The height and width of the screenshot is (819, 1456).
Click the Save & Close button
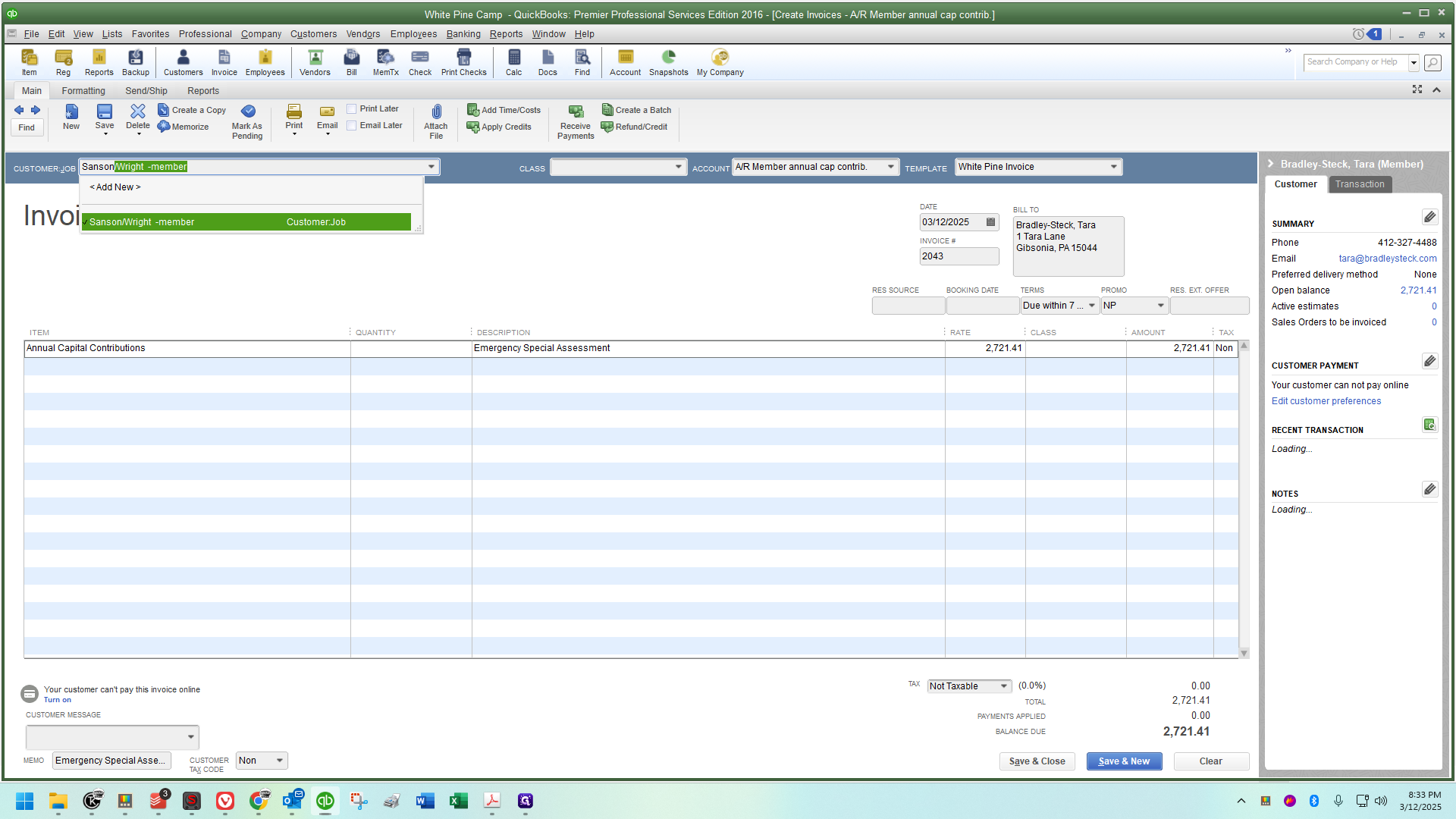pyautogui.click(x=1037, y=761)
